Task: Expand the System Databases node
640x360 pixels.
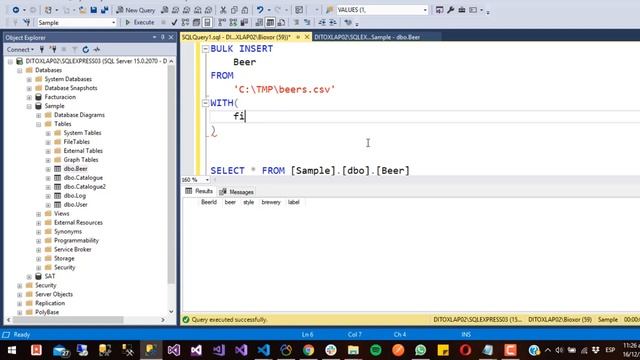Action: (29, 79)
